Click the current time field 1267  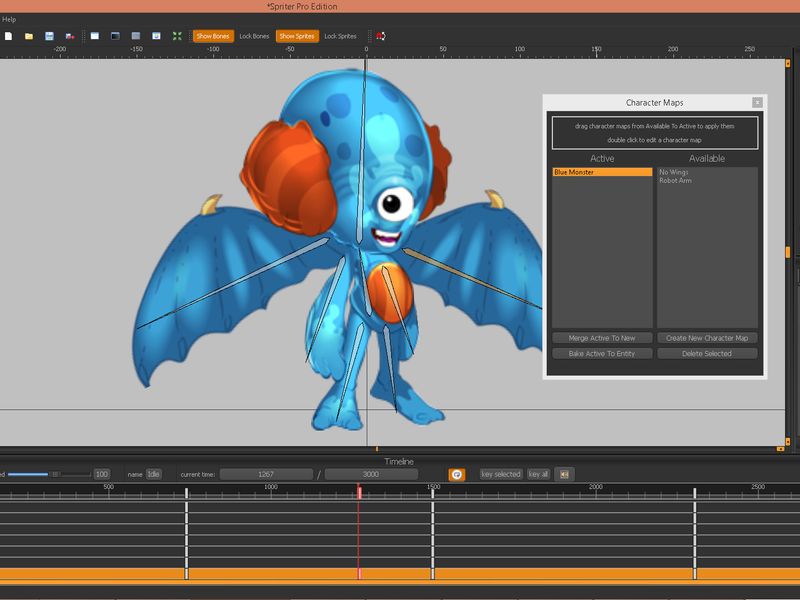(x=266, y=474)
